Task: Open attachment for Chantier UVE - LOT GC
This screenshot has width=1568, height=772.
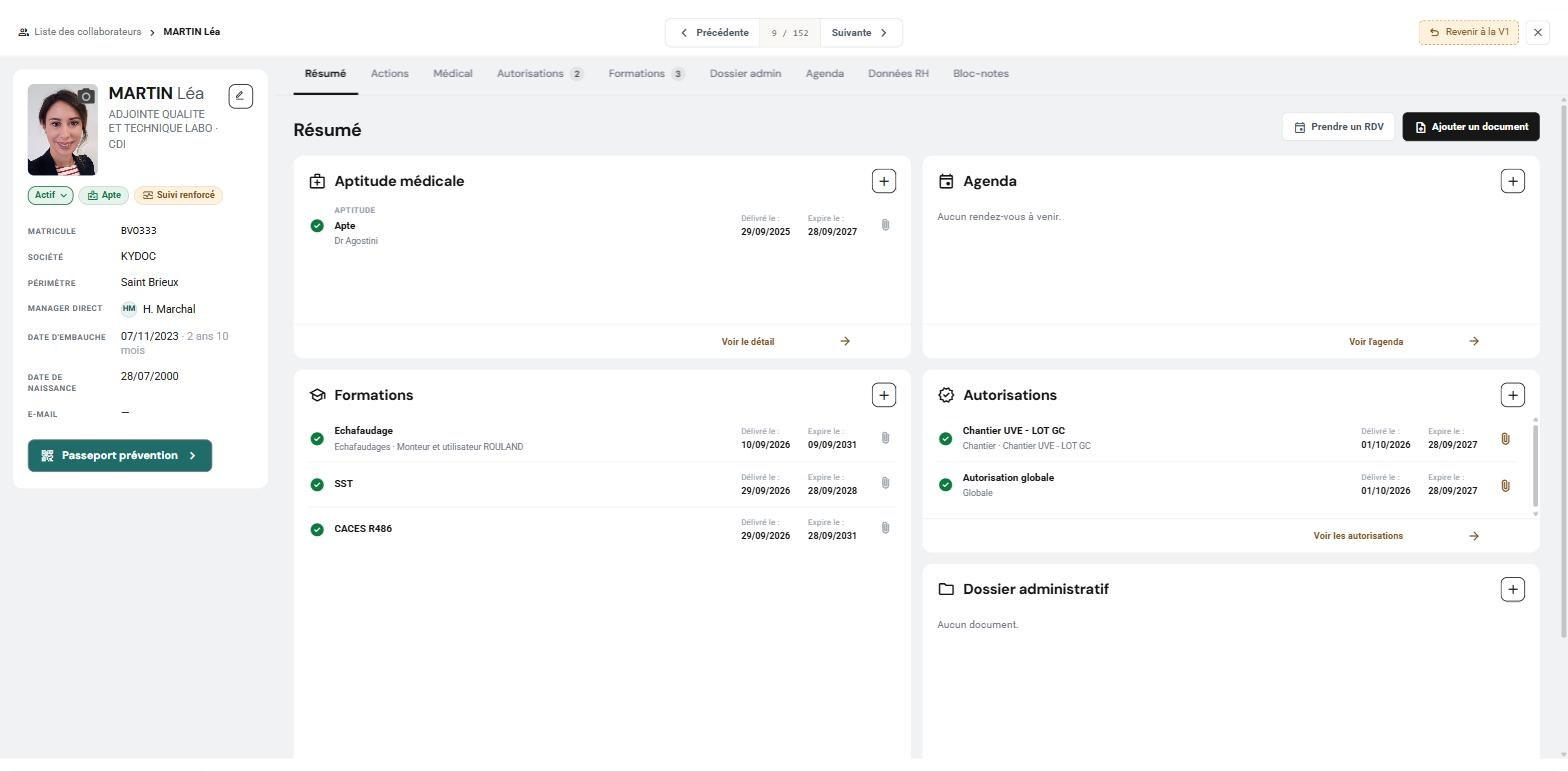Action: pos(1505,439)
